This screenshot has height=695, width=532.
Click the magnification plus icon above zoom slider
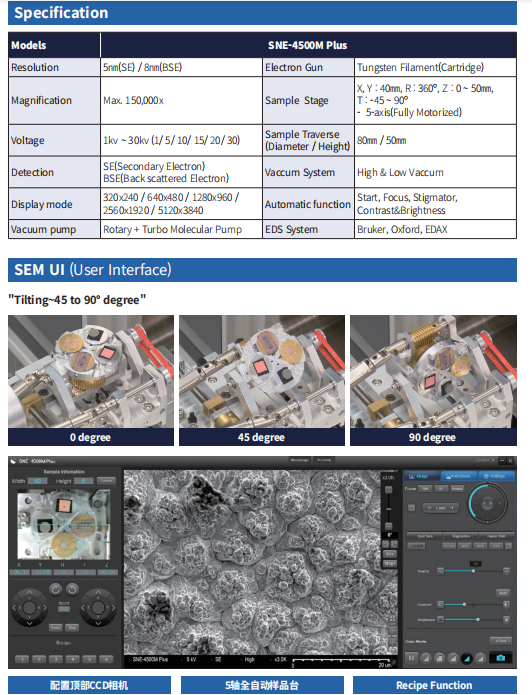(388, 489)
